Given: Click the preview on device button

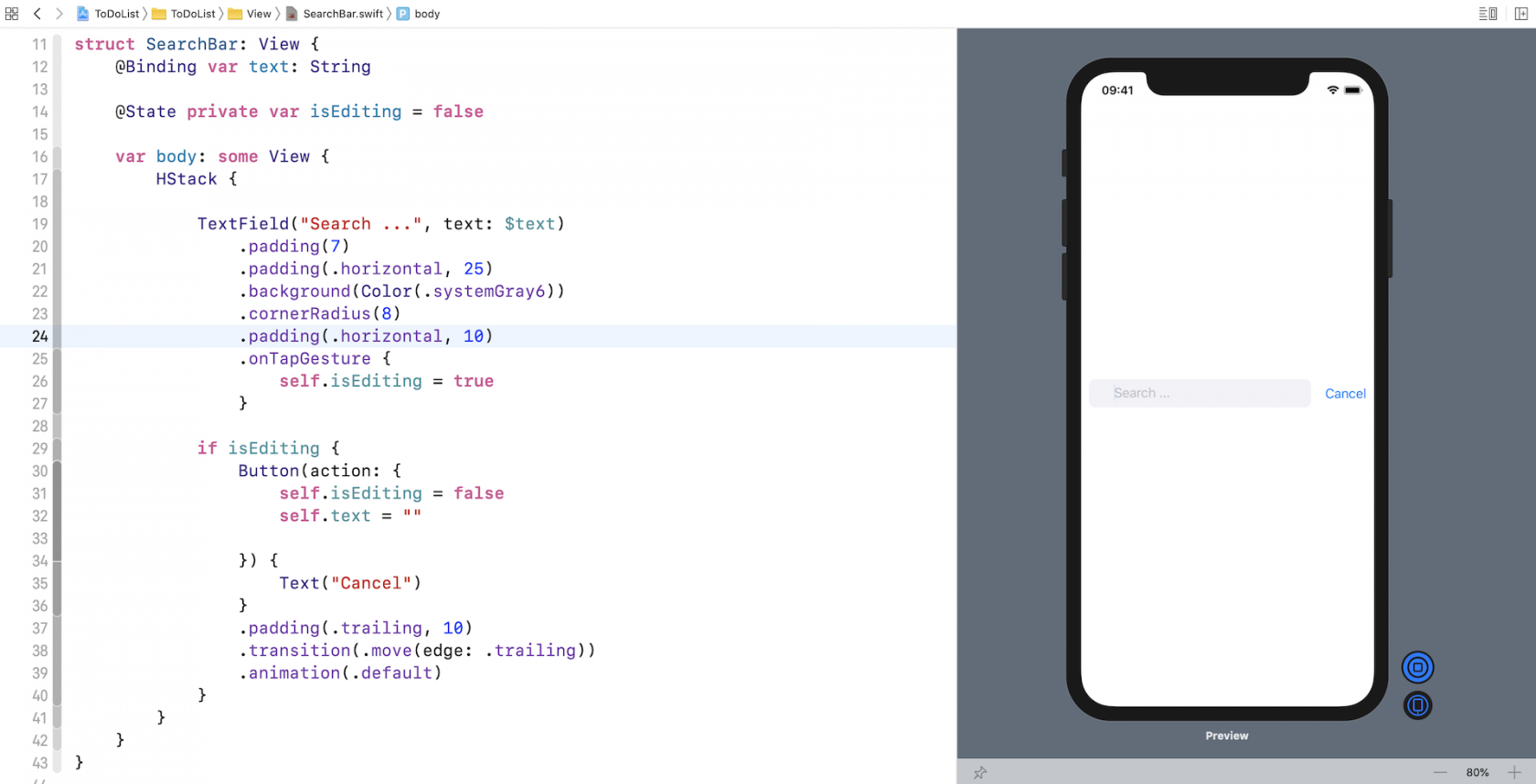Looking at the screenshot, I should [1417, 705].
